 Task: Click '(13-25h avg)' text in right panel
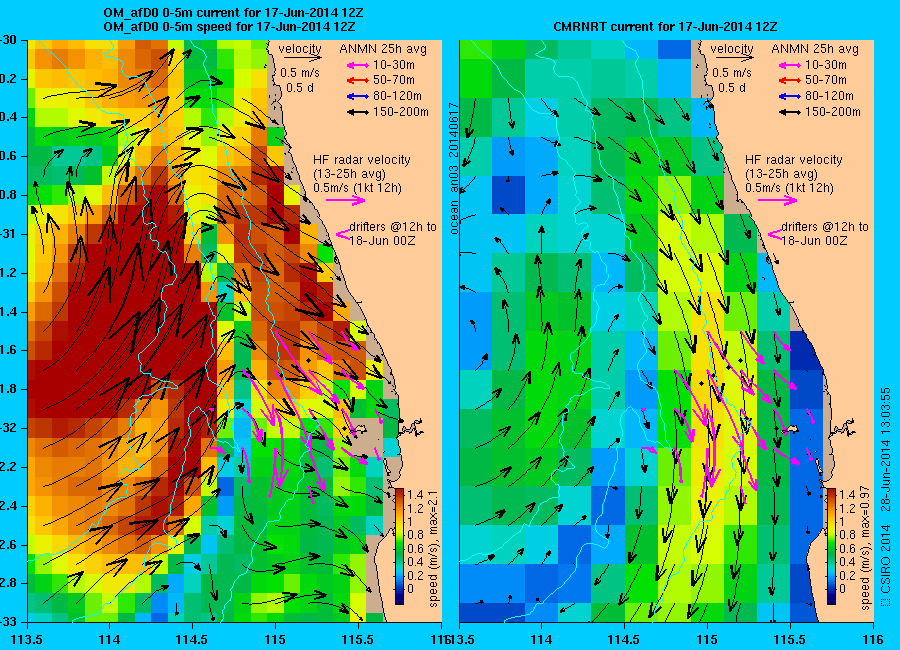point(782,174)
